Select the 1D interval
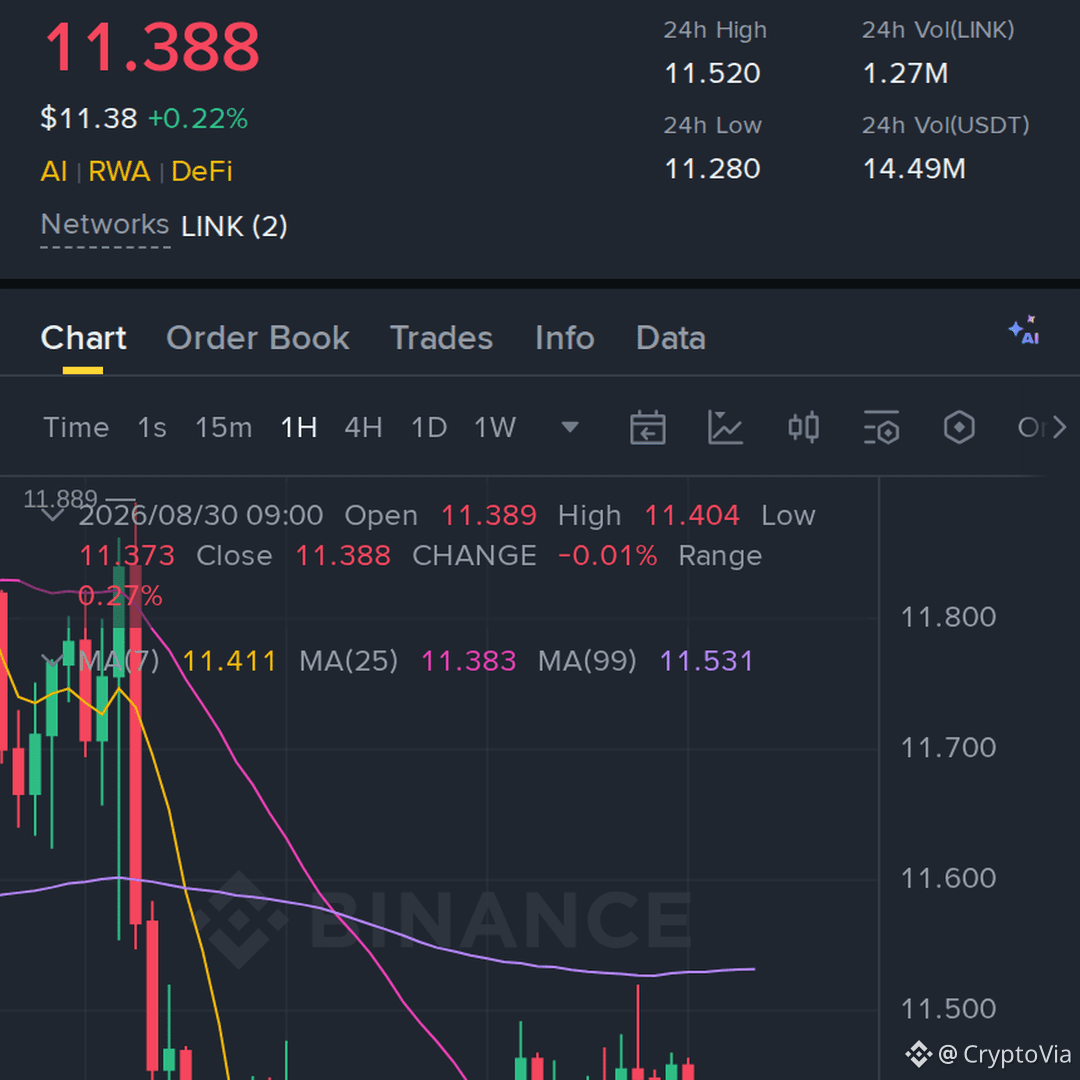This screenshot has width=1080, height=1080. tap(429, 428)
